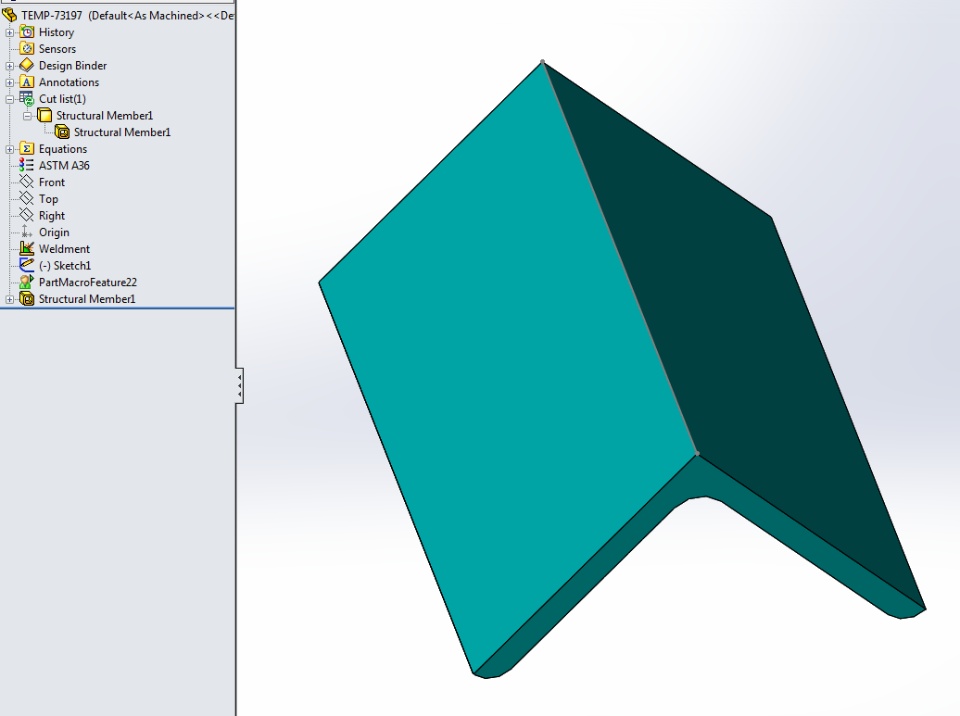
Task: Select the Equations label
Action: 63,149
